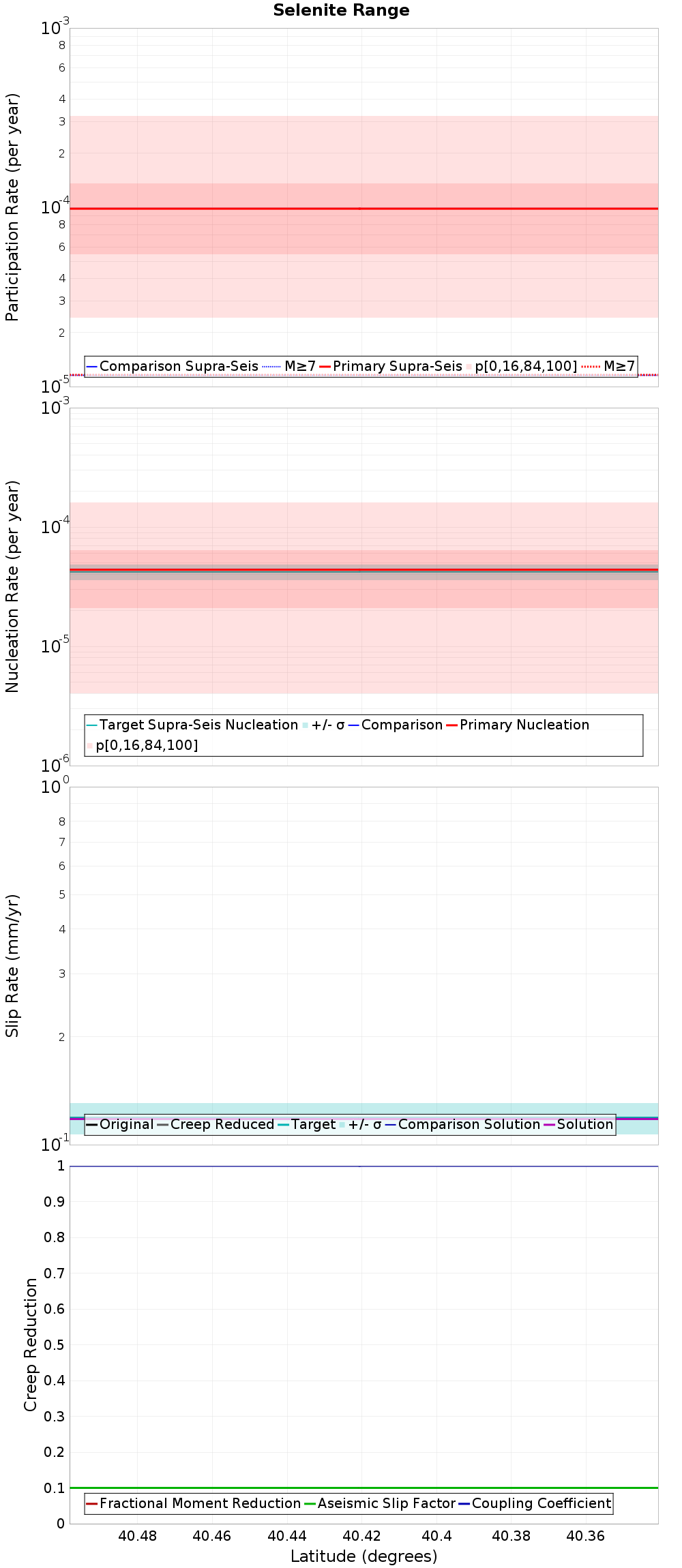682x1568 pixels.
Task: Click the Aseismic Slip Factor legend label
Action: point(380,1503)
